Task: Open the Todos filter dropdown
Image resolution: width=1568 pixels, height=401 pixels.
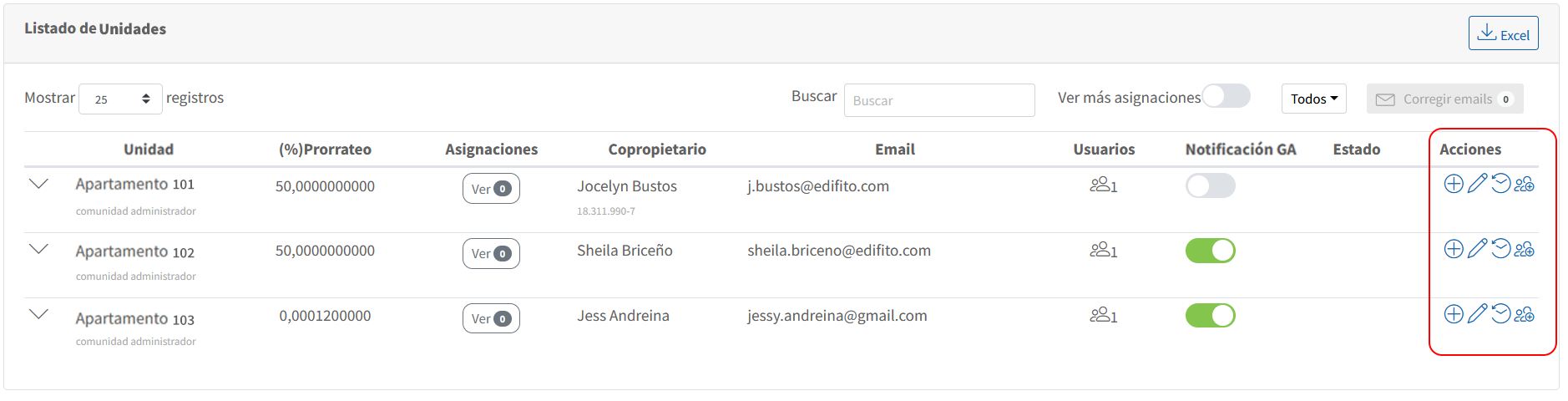Action: coord(1313,99)
